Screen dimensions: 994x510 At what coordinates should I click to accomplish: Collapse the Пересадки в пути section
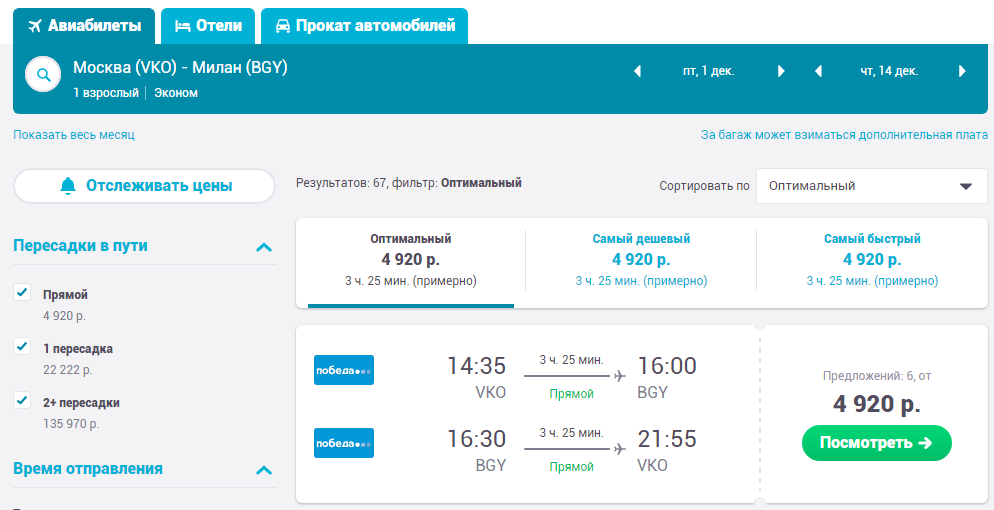(x=264, y=246)
